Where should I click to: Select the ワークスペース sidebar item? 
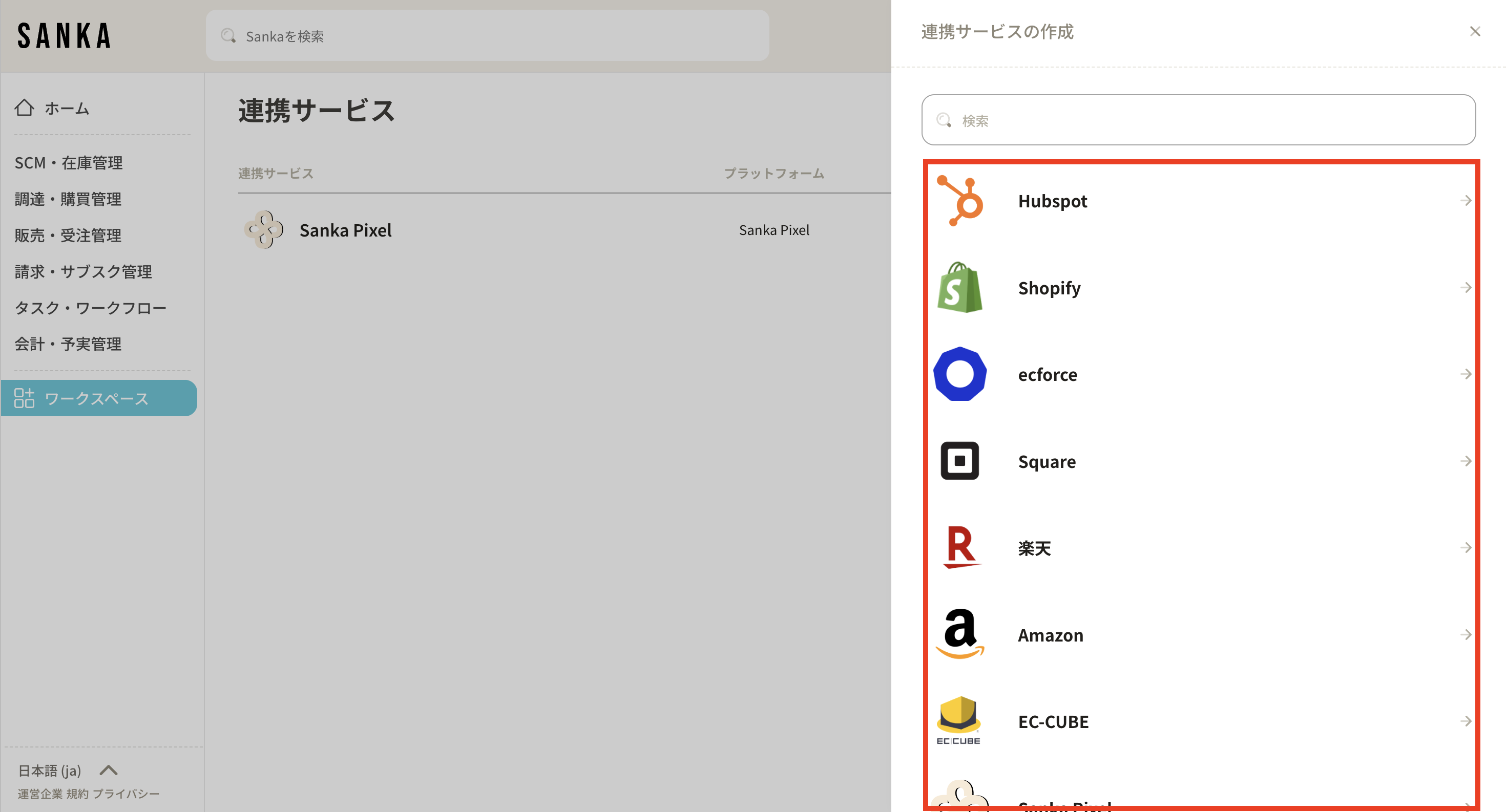tap(97, 398)
